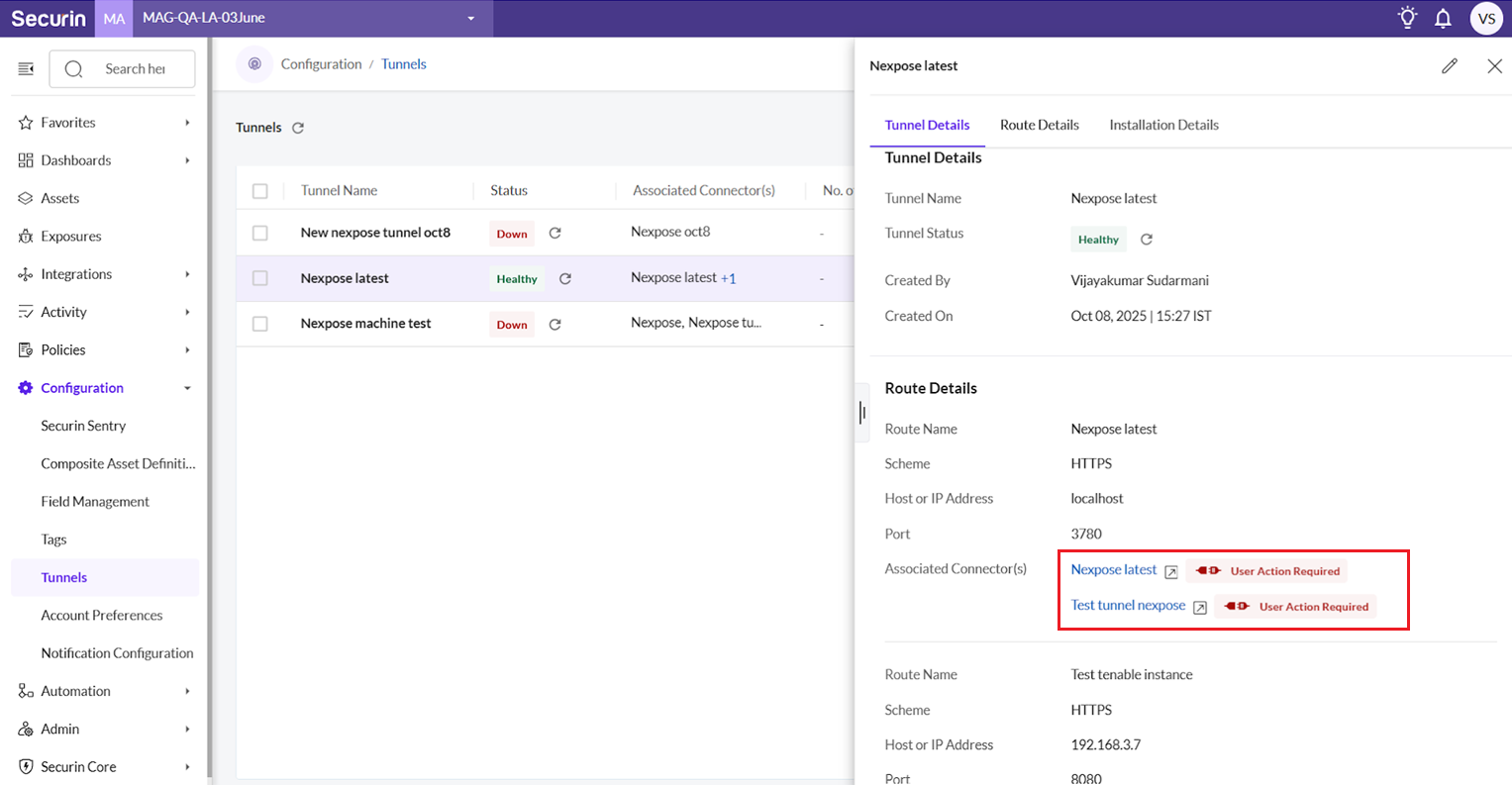The image size is (1512, 785).
Task: Refresh the Tunnels list icon
Action: click(x=298, y=128)
